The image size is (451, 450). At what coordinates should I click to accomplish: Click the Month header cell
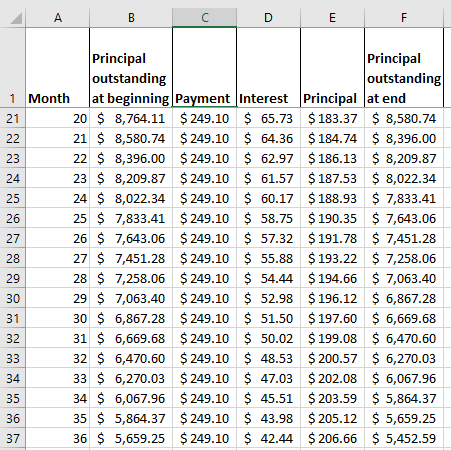(58, 68)
